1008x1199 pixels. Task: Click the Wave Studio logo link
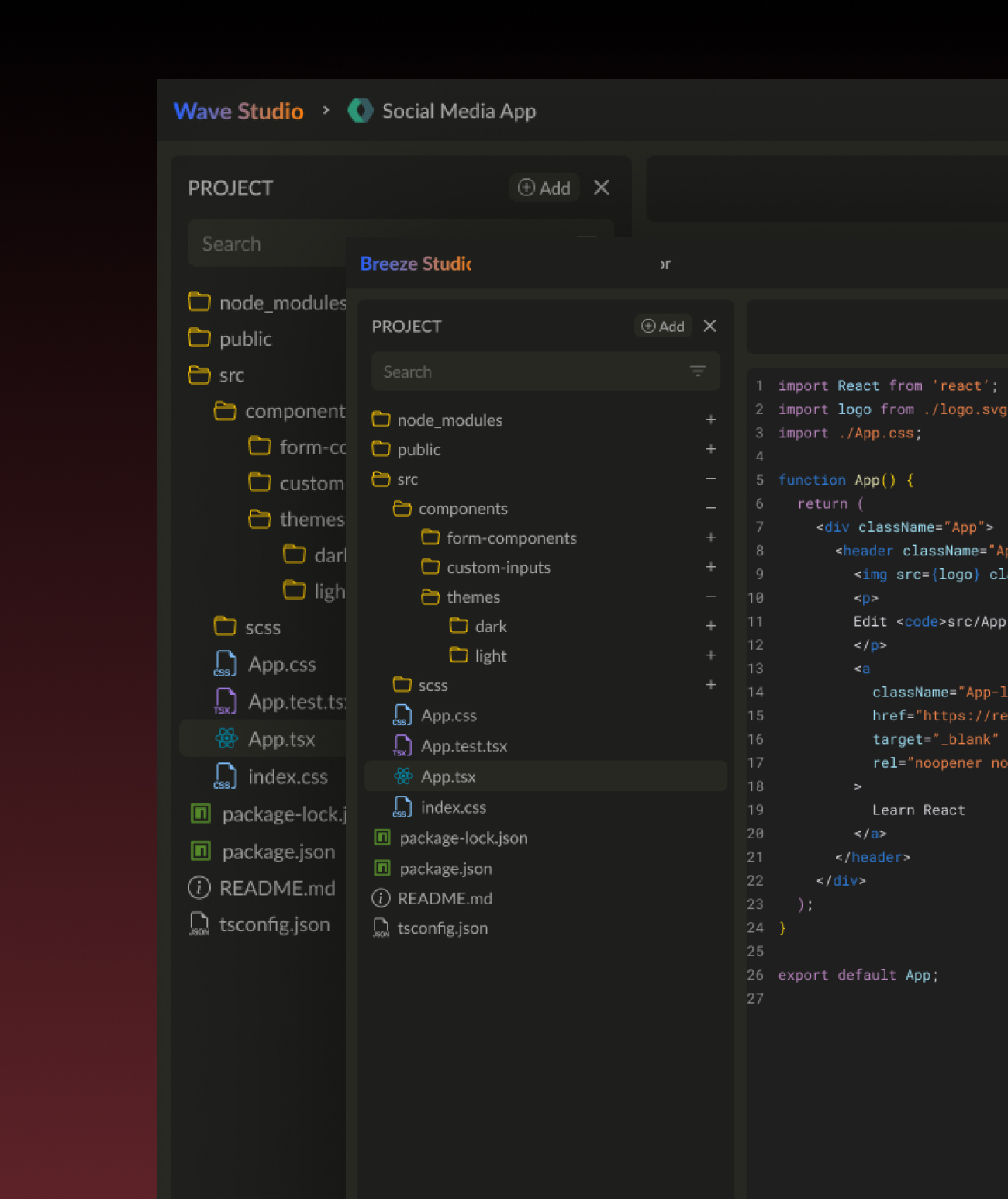[238, 111]
